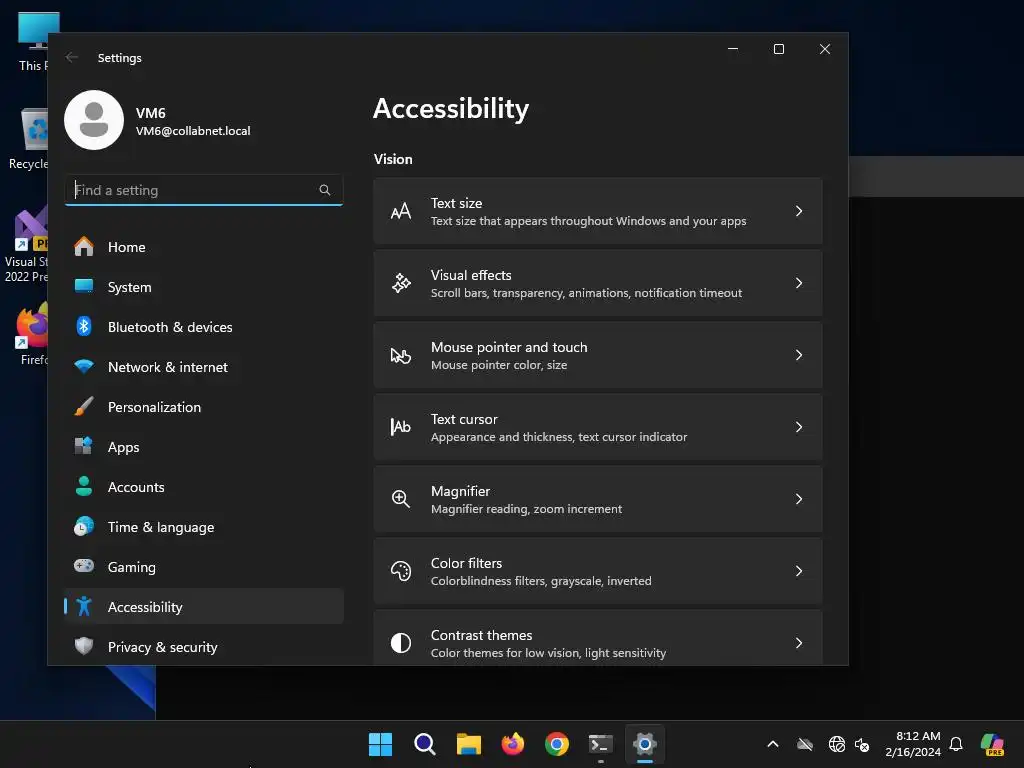Image resolution: width=1024 pixels, height=768 pixels.
Task: Click the System monitor icon
Action: [x=84, y=286]
